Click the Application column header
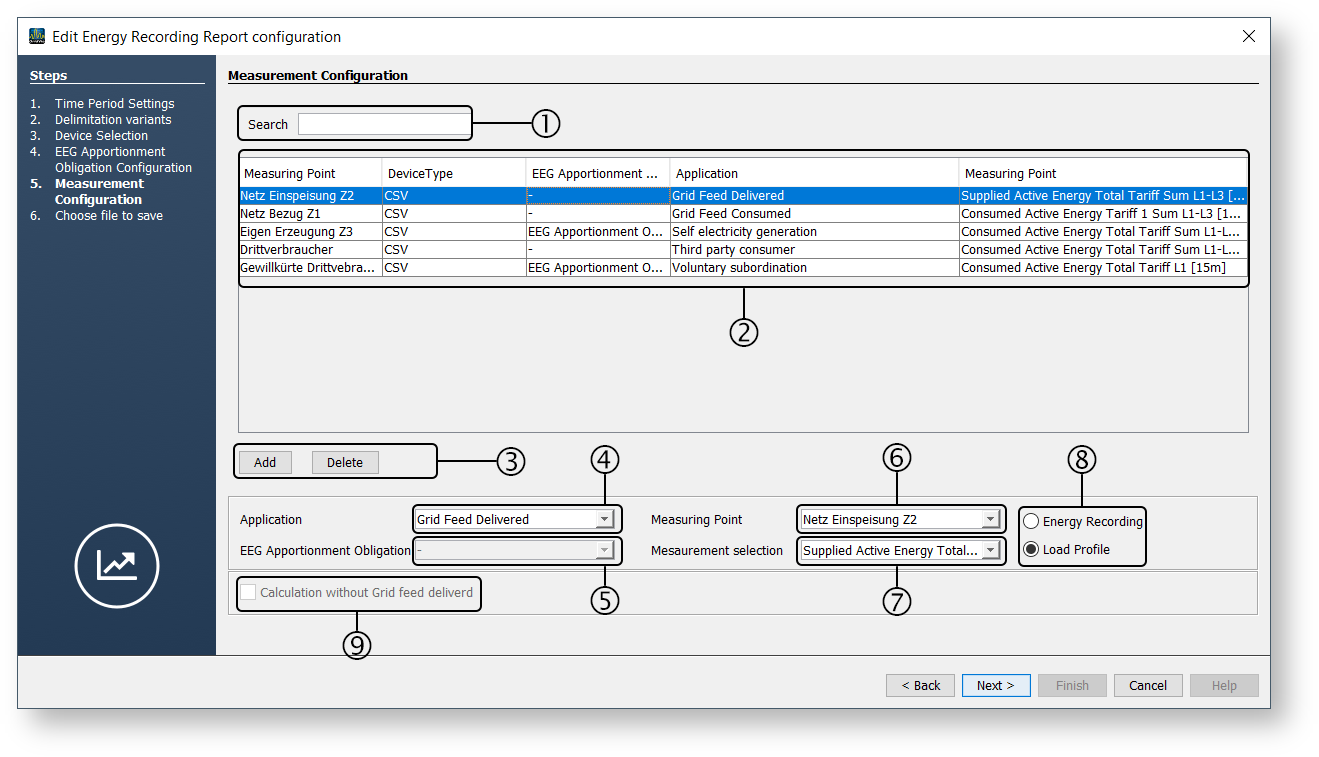Image resolution: width=1319 pixels, height=757 pixels. tap(812, 173)
